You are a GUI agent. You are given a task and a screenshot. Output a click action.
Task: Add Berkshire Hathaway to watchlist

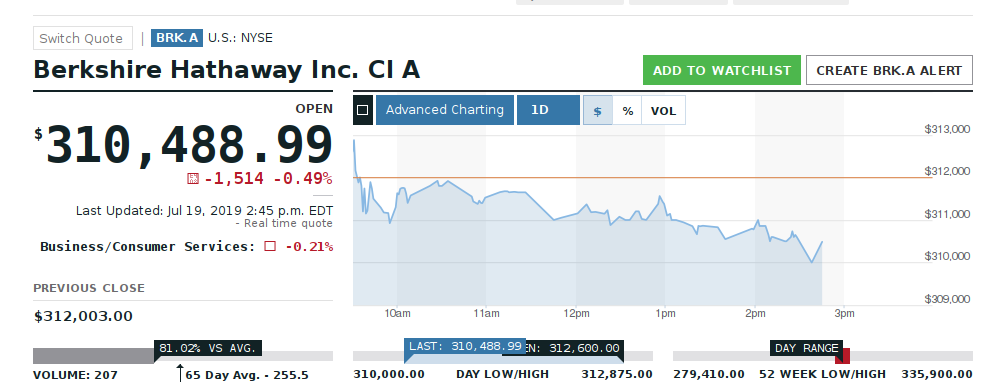coord(722,70)
